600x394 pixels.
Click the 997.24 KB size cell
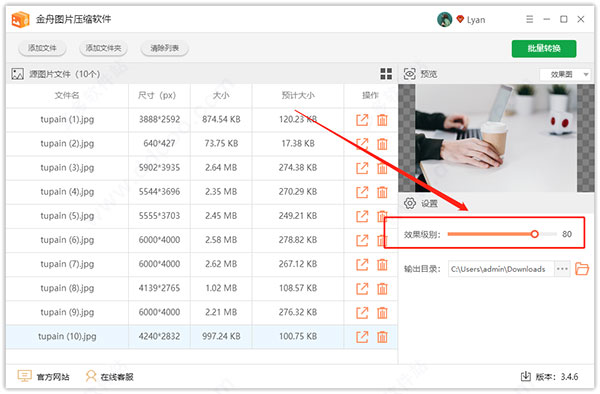tap(221, 336)
